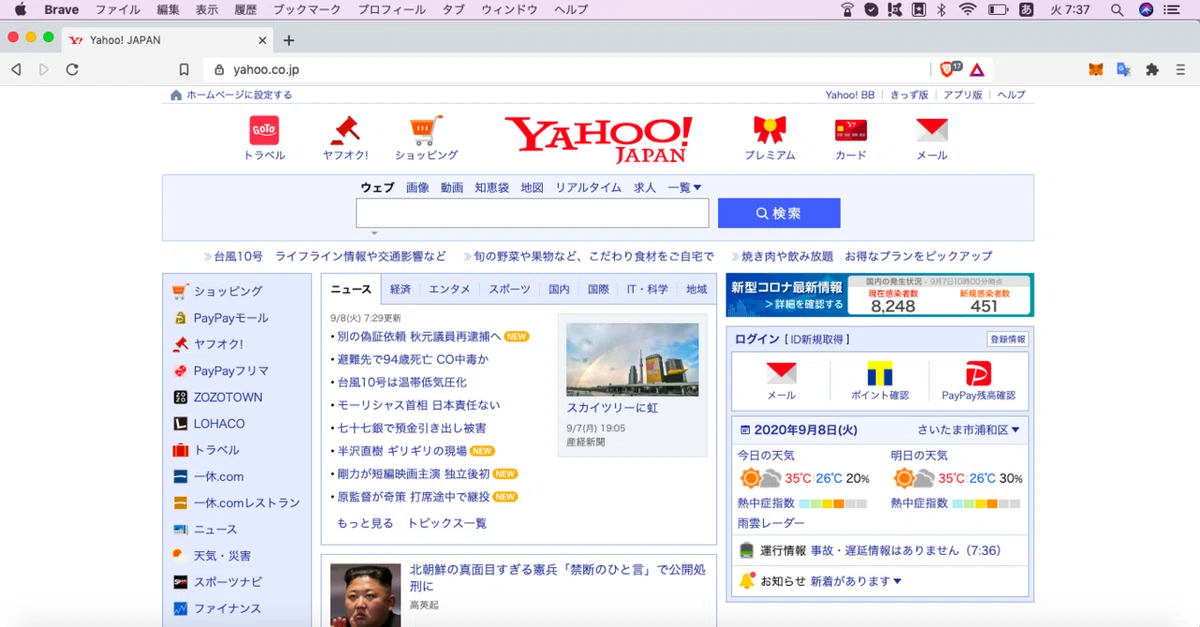
Task: Open the 履歴 menu
Action: pos(246,10)
